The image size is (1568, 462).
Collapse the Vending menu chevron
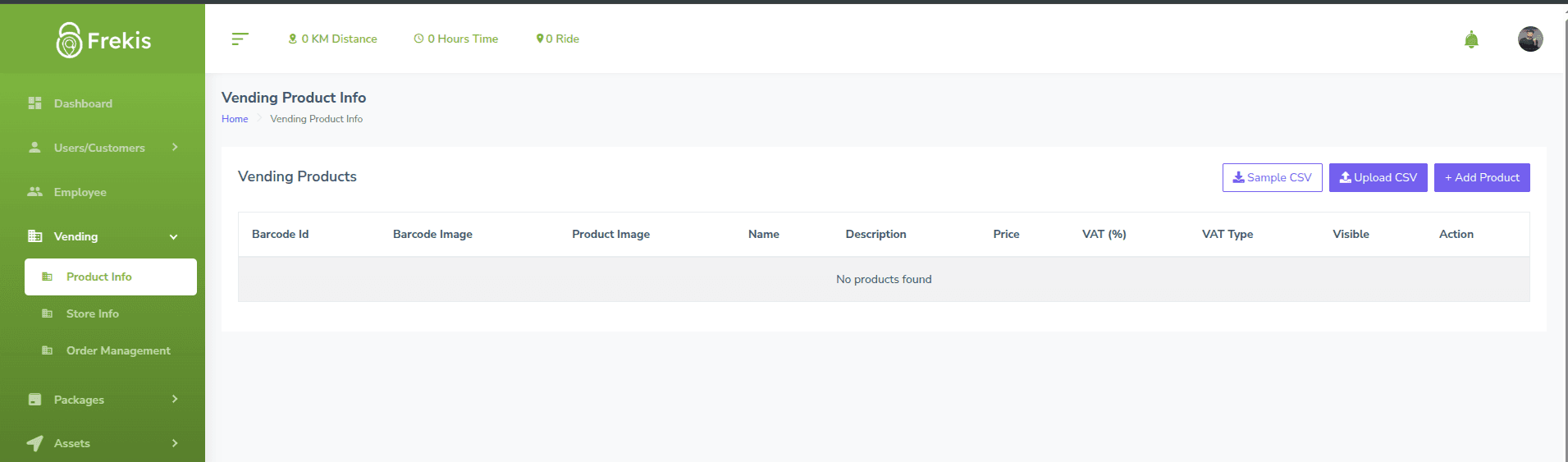pyautogui.click(x=174, y=237)
